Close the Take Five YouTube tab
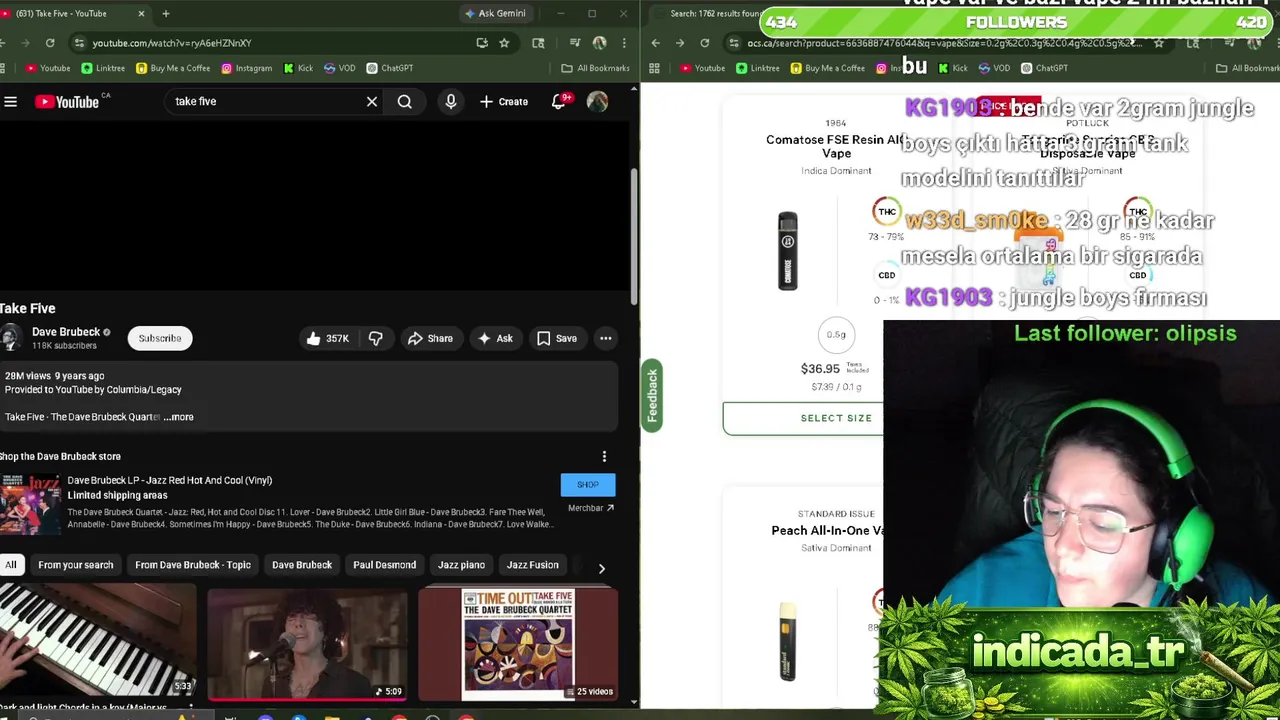Viewport: 1280px width, 720px height. (x=141, y=14)
